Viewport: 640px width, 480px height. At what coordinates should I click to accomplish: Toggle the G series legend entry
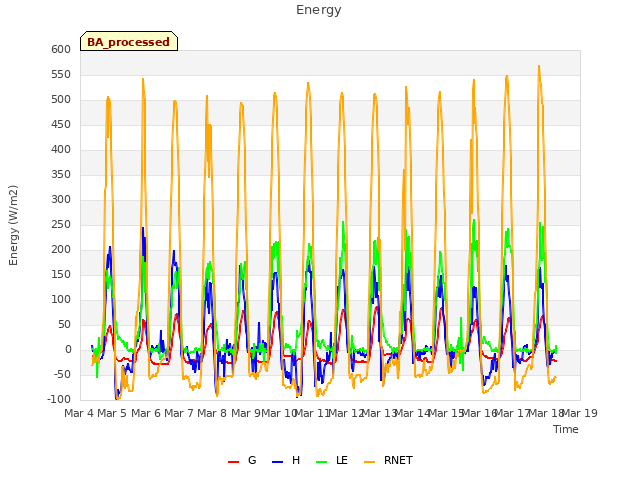(242, 460)
